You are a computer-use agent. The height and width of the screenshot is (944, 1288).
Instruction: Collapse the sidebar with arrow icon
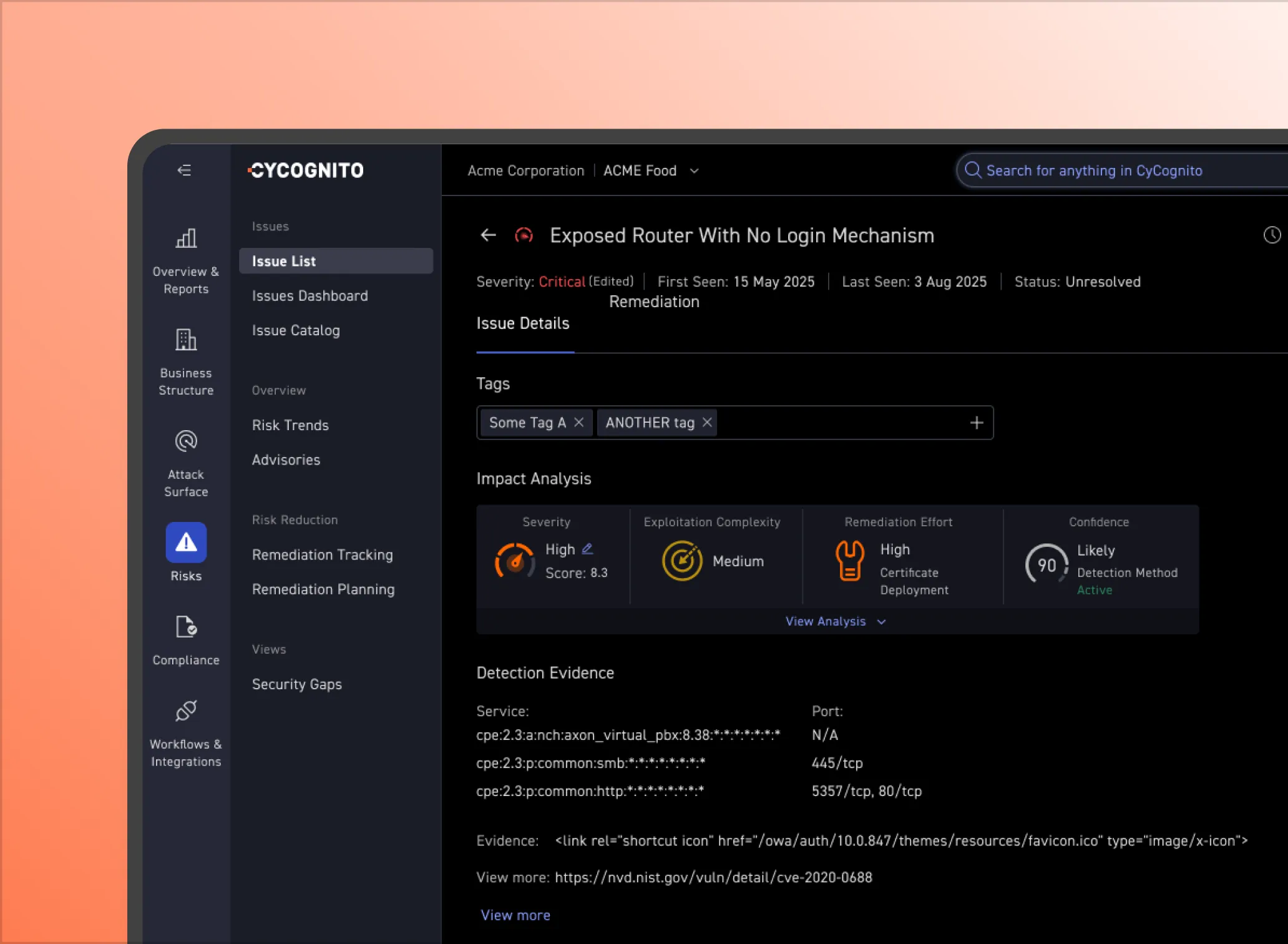(184, 170)
